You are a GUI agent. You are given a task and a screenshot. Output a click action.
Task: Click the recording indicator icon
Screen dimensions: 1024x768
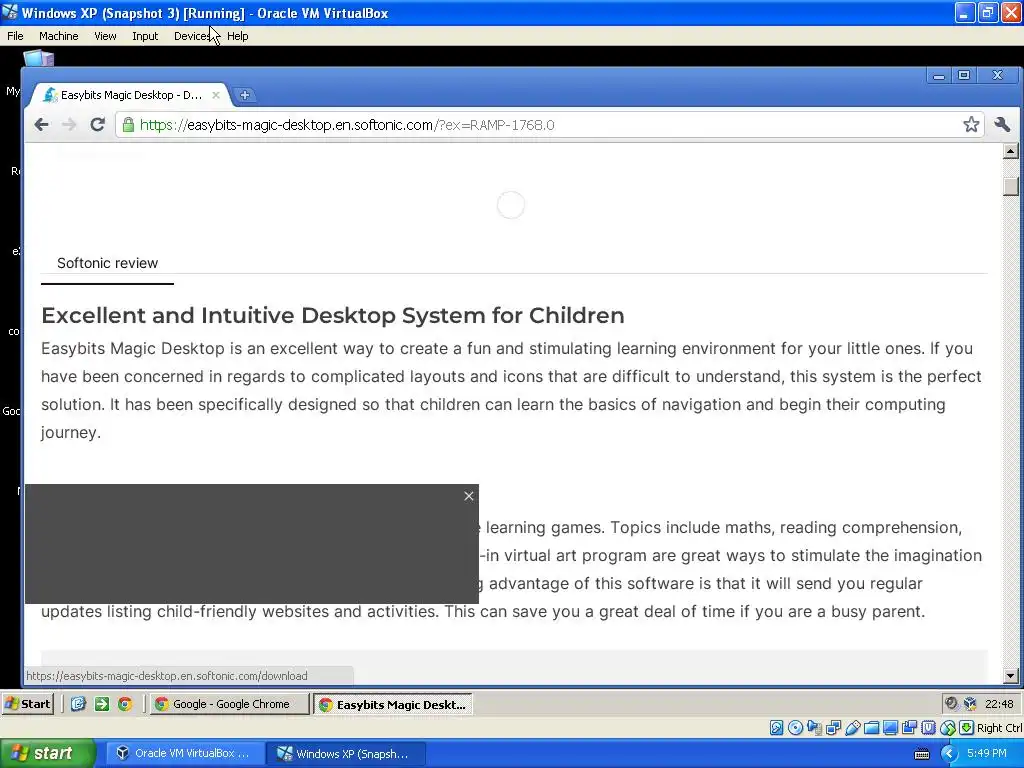click(909, 728)
